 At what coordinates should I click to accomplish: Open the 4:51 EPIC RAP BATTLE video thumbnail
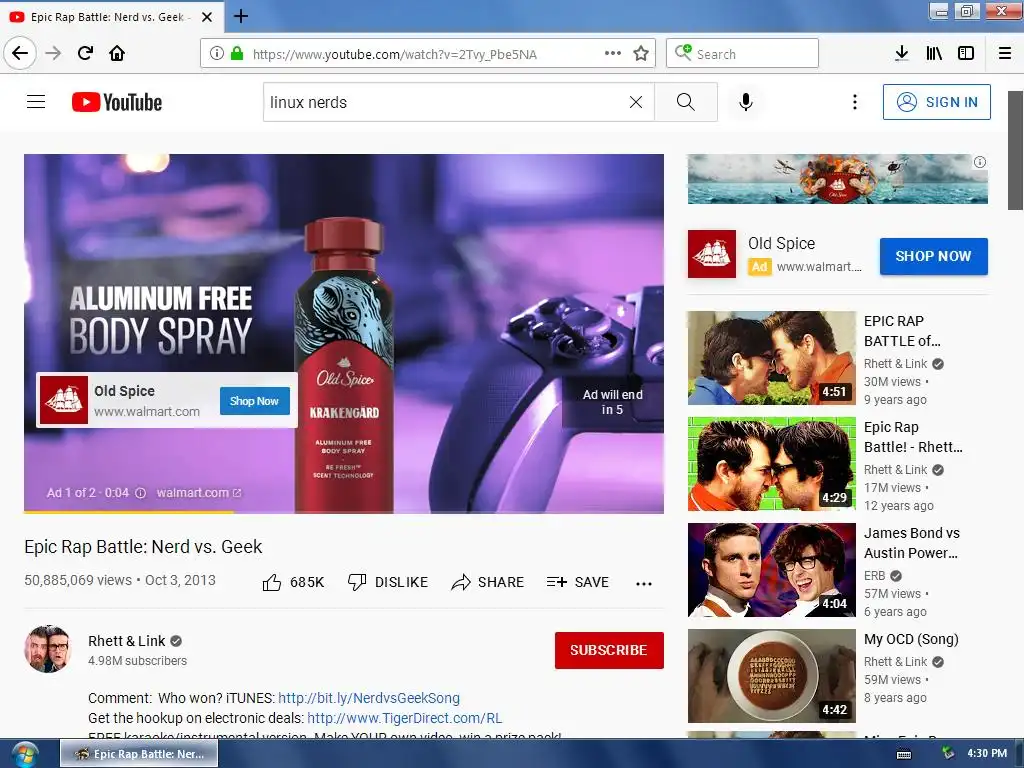[x=771, y=358]
